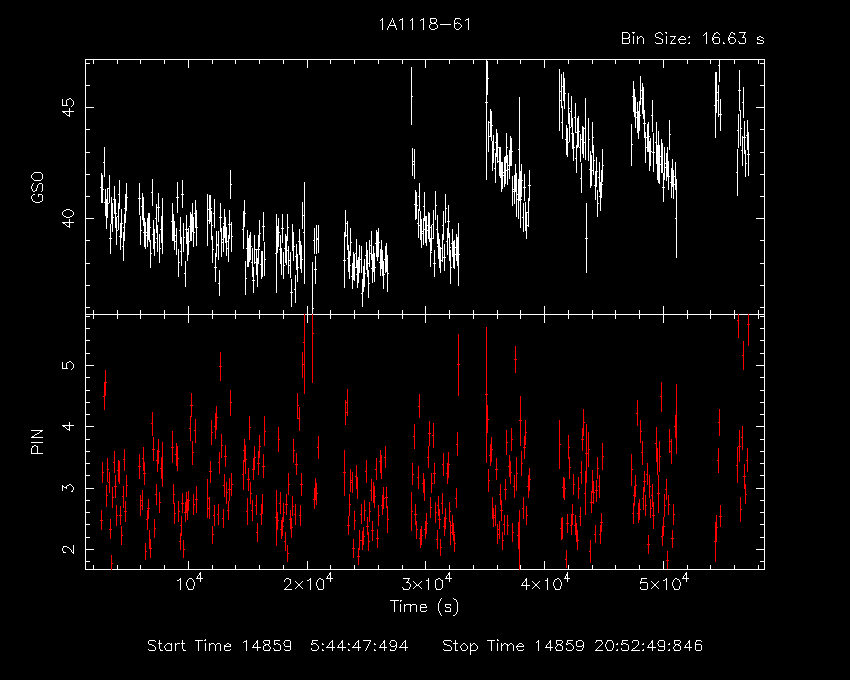Click the 'Time (s)' x-axis label
Viewport: 850px width, 680px height.
(424, 606)
